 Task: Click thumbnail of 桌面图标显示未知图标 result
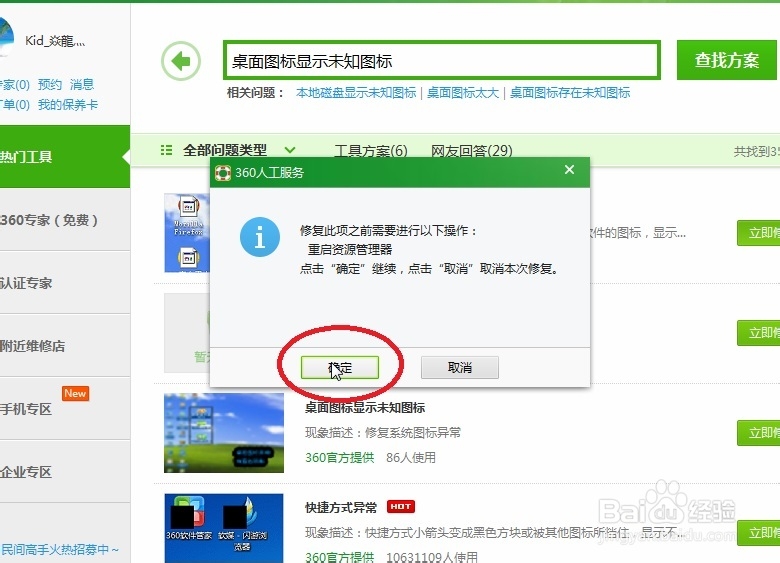224,433
